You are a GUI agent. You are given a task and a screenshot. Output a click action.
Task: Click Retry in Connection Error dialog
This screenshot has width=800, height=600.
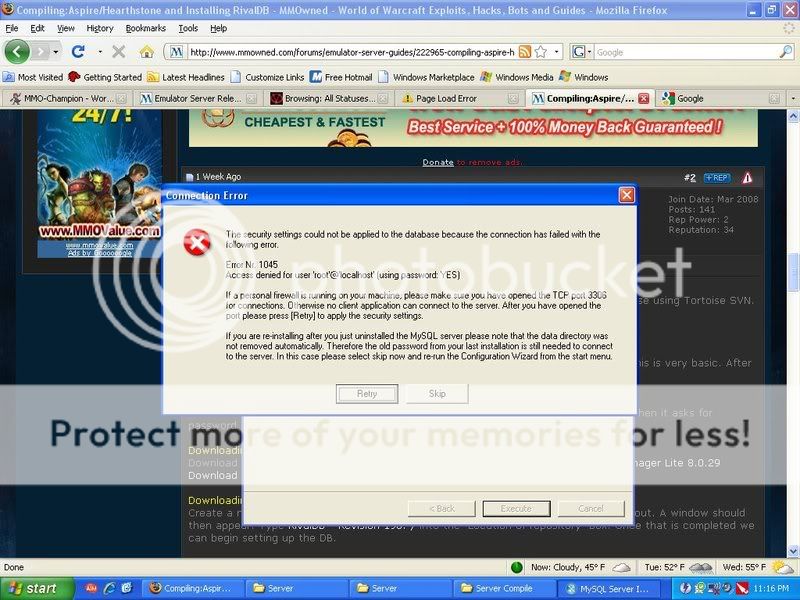(367, 393)
